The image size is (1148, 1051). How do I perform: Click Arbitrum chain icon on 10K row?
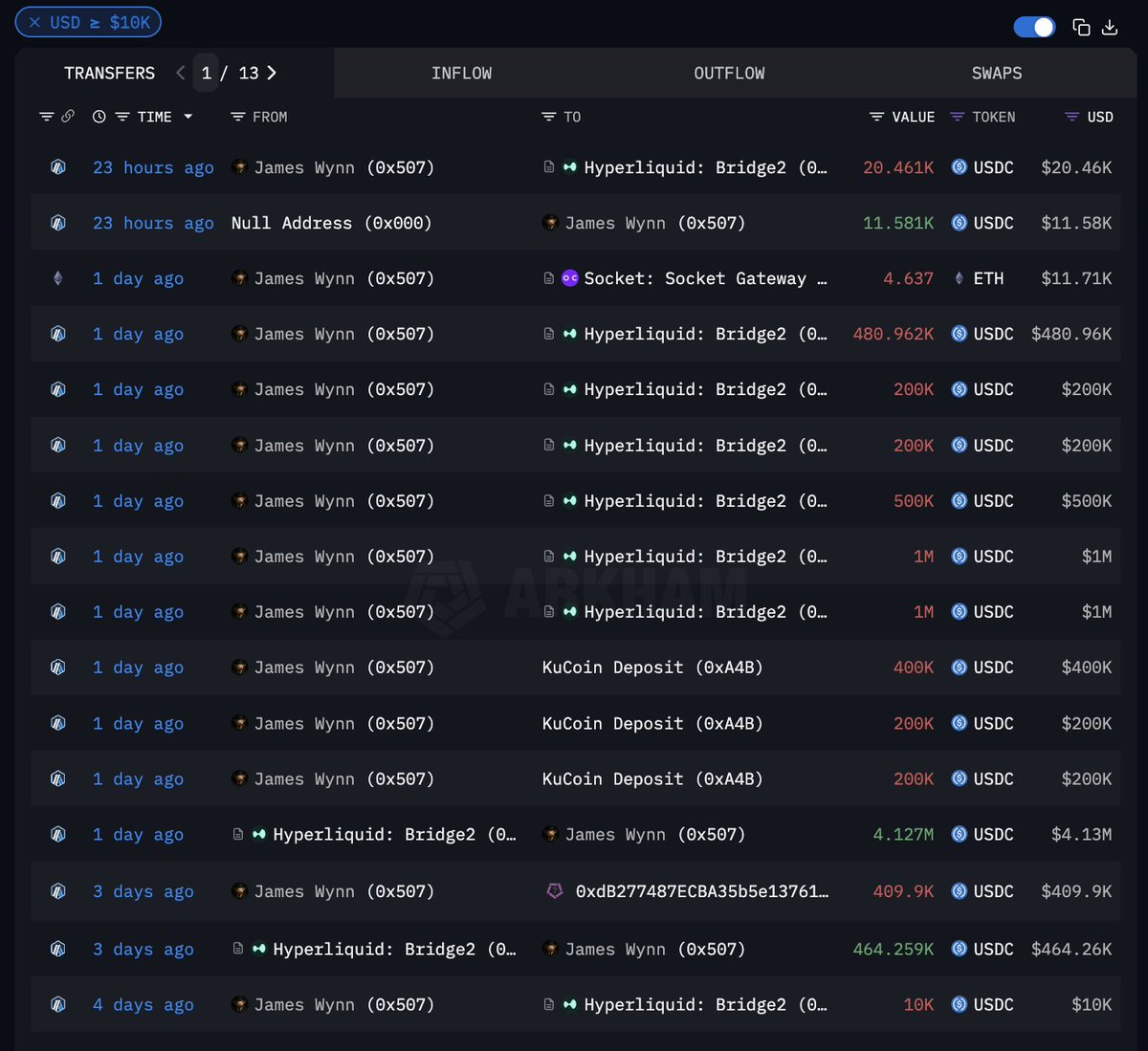point(57,1004)
